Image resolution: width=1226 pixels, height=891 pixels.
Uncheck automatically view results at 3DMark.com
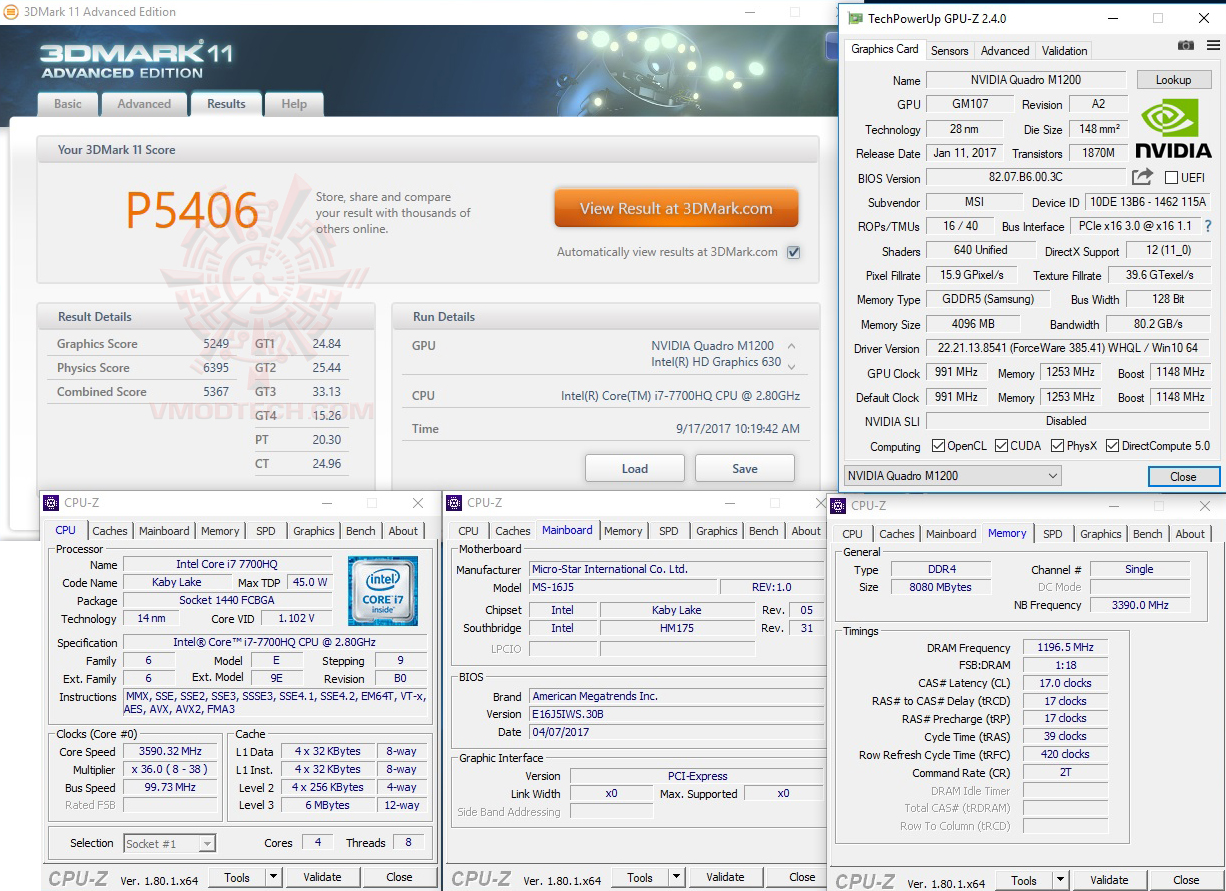click(793, 252)
